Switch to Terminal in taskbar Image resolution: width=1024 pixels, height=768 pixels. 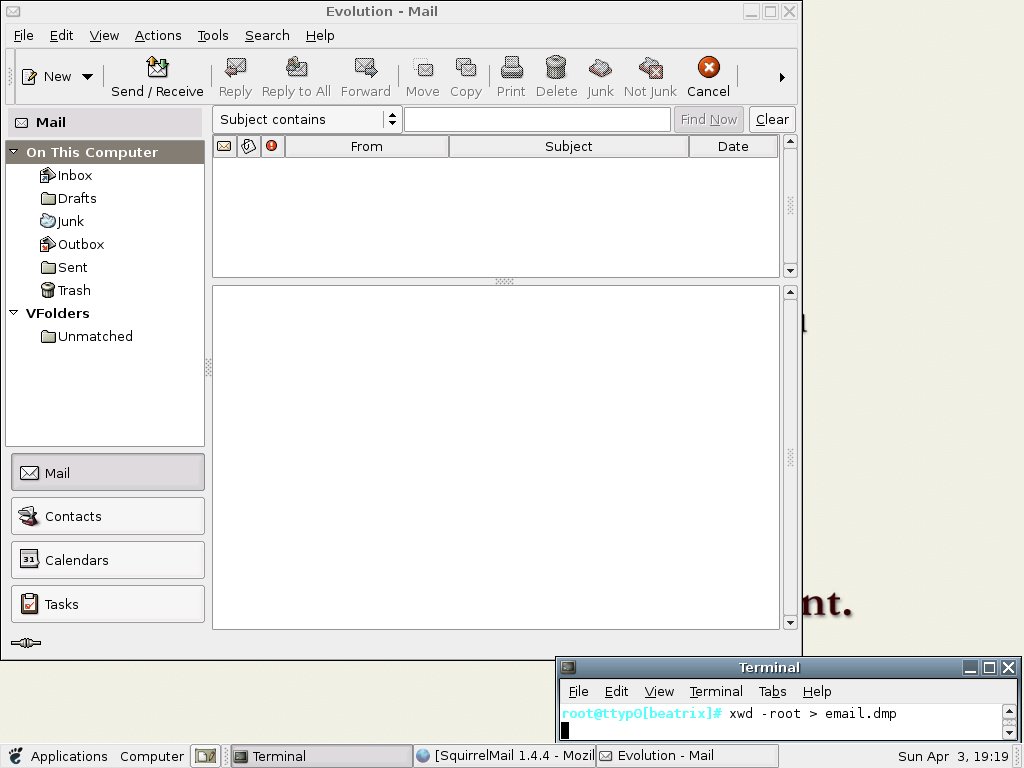tap(322, 756)
